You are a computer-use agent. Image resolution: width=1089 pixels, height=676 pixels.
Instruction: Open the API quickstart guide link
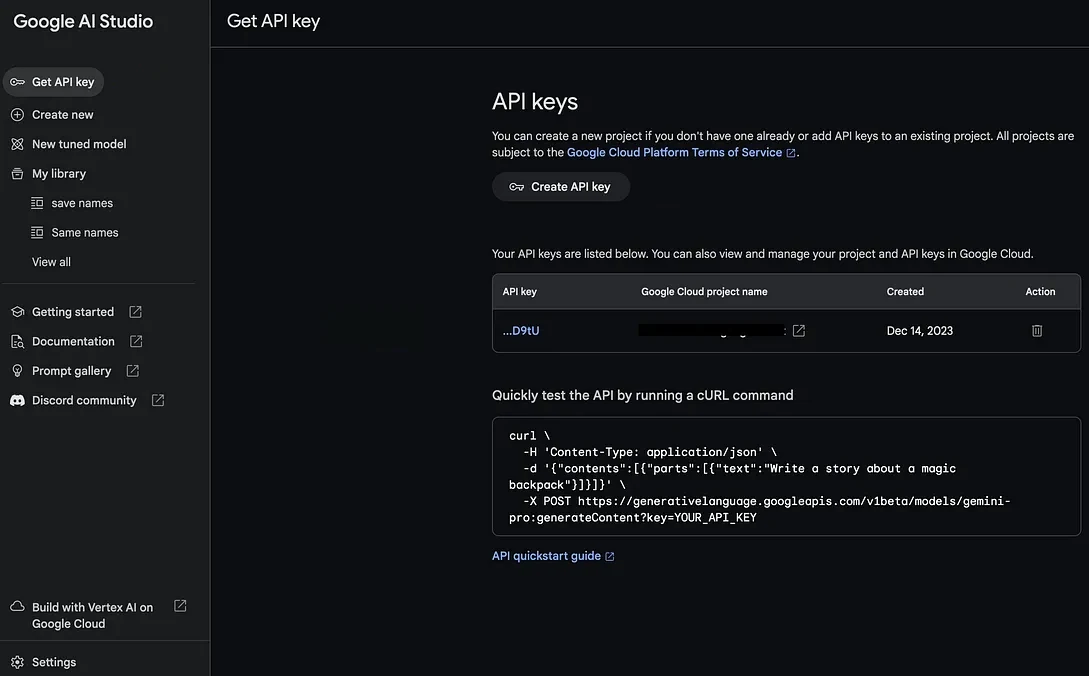coord(547,556)
